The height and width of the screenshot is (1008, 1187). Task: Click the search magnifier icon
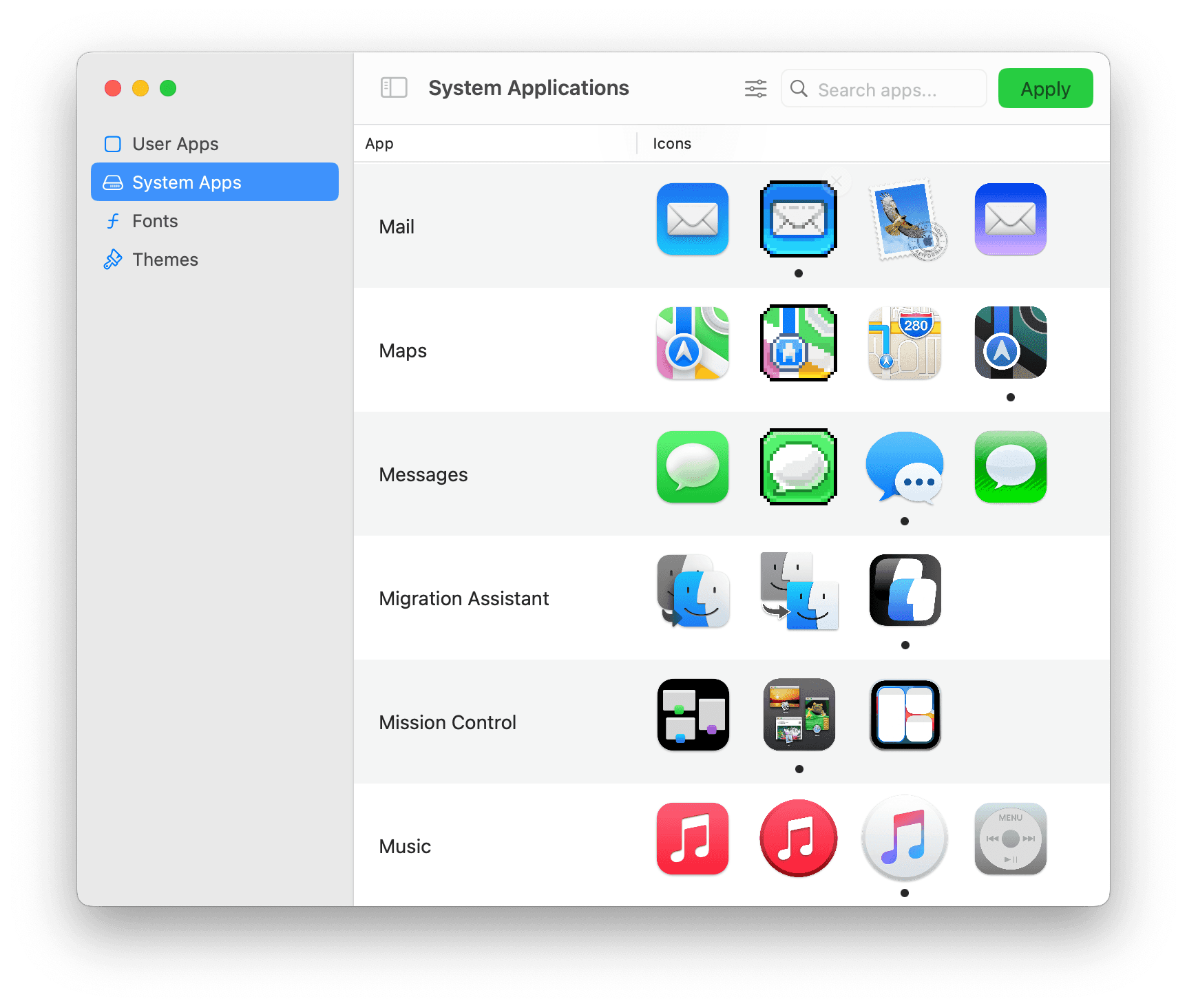click(x=799, y=89)
